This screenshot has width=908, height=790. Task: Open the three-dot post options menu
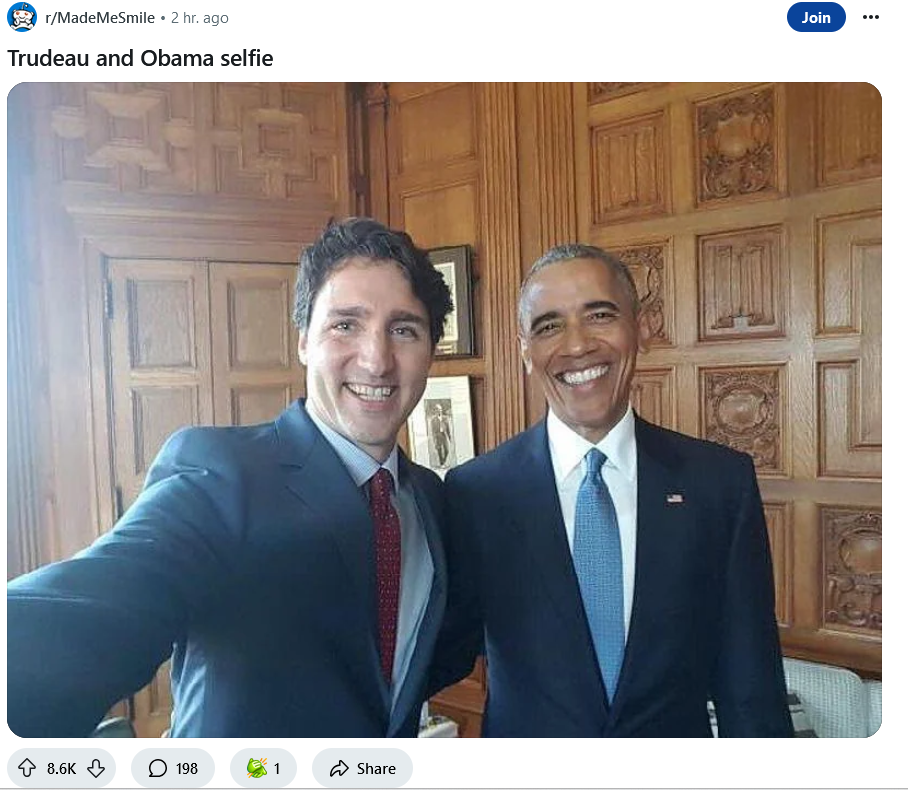870,17
